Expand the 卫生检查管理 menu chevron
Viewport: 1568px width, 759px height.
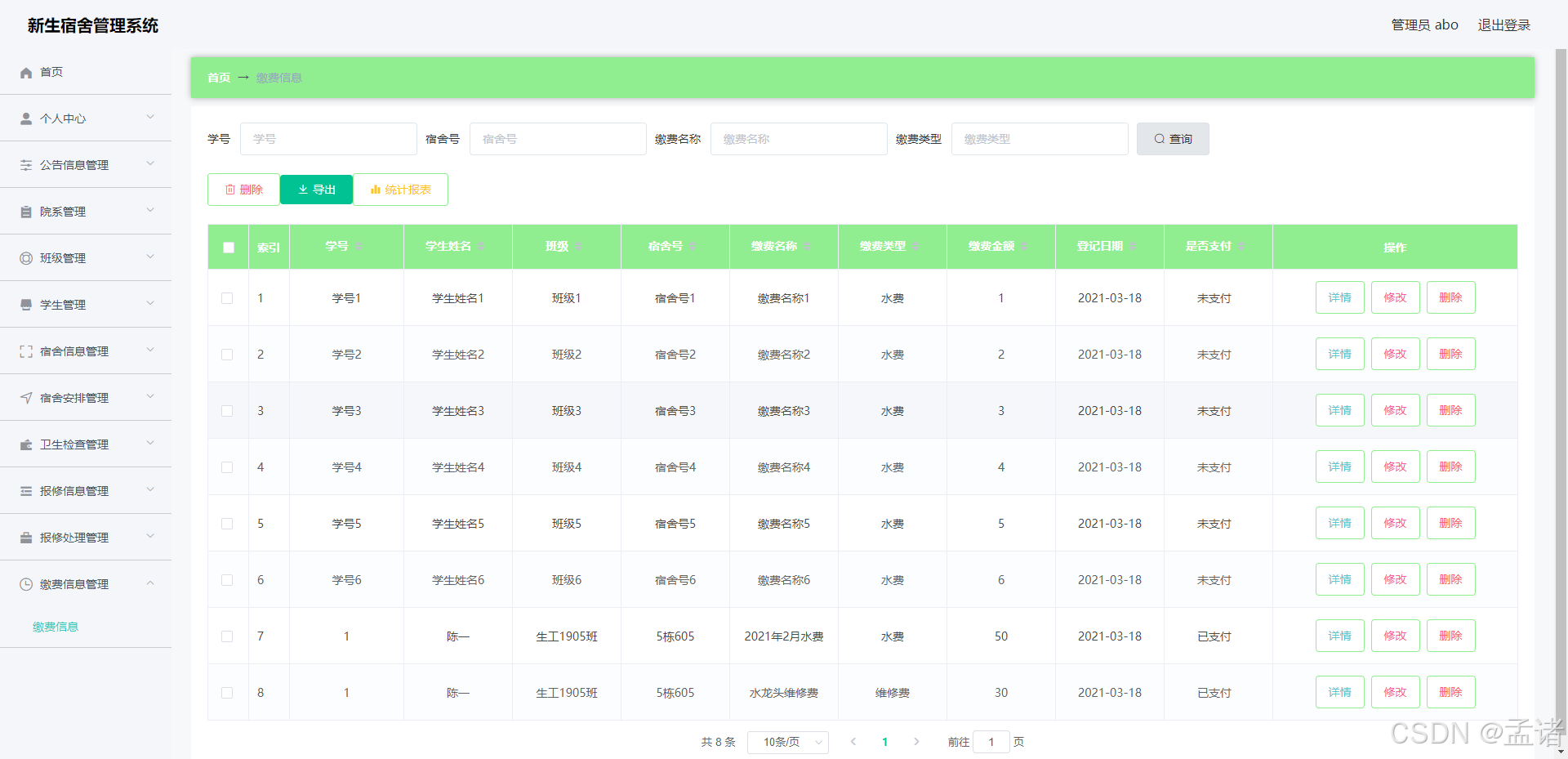tap(150, 444)
